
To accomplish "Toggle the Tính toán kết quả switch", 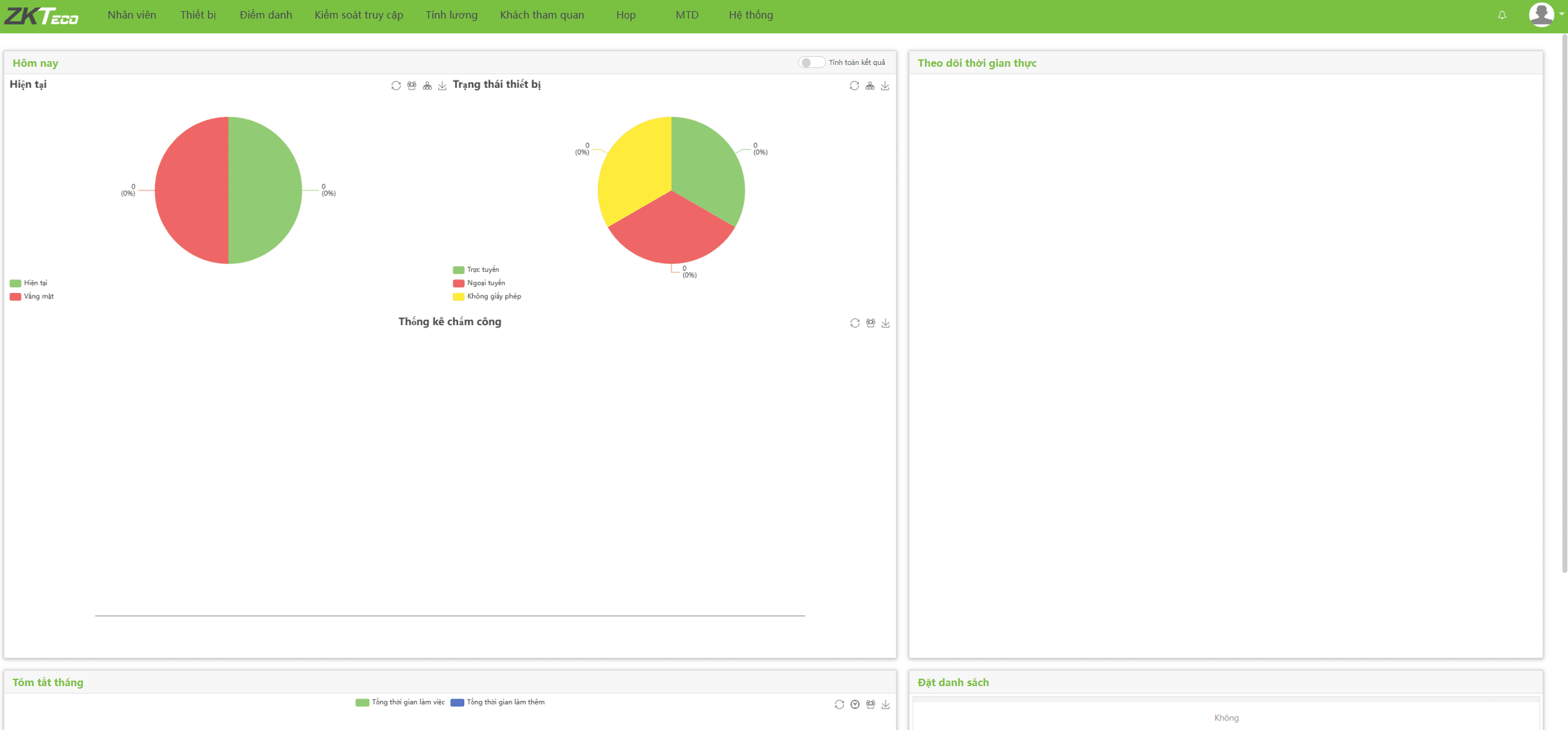I will (811, 62).
